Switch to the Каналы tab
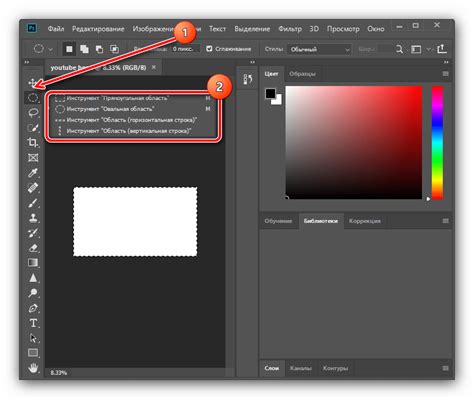 click(x=301, y=368)
